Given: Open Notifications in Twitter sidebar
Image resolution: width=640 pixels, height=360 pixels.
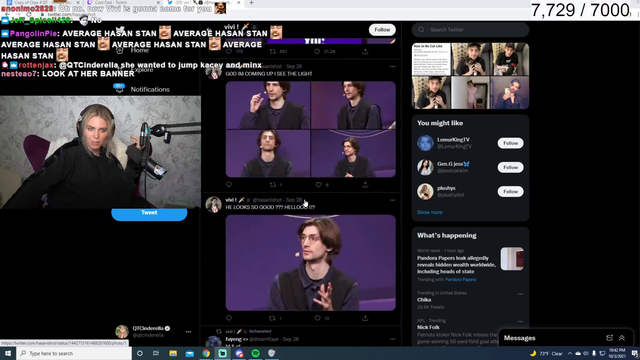Looking at the screenshot, I should click(150, 89).
